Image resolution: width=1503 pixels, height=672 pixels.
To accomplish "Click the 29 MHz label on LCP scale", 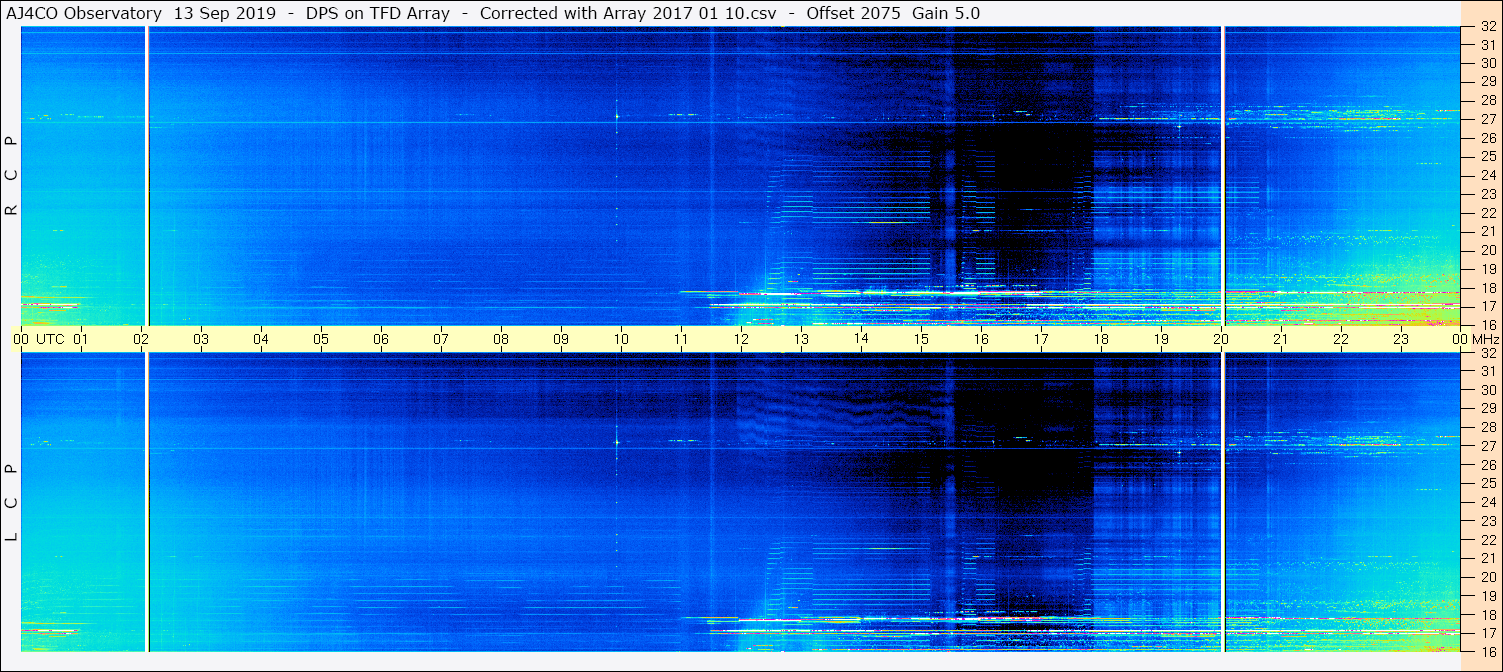I will pyautogui.click(x=1487, y=409).
